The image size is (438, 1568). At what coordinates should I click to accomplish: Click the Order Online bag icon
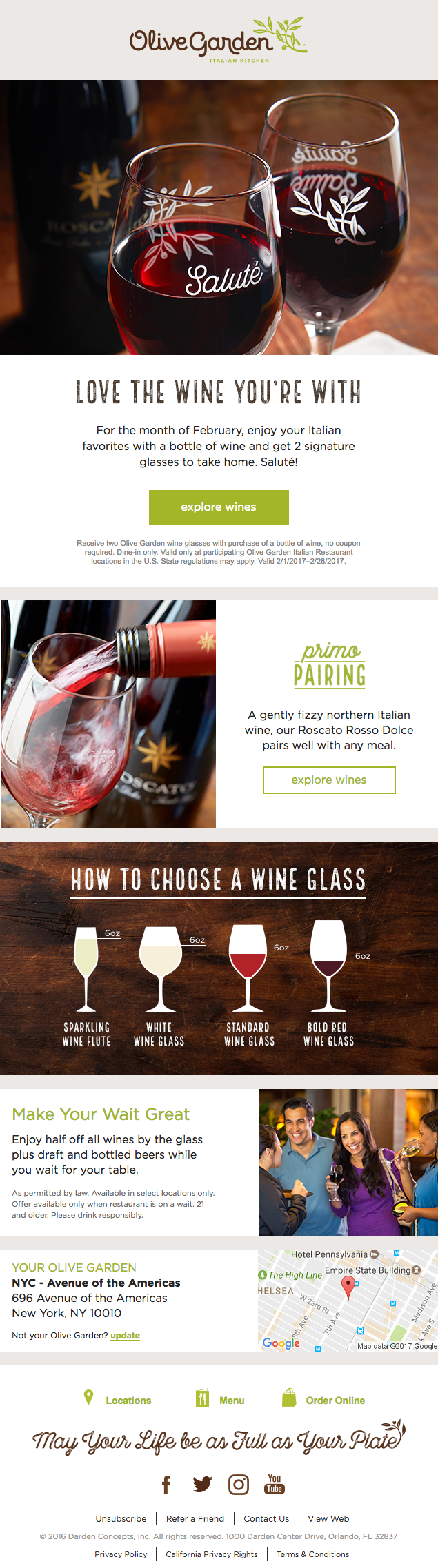(289, 1397)
